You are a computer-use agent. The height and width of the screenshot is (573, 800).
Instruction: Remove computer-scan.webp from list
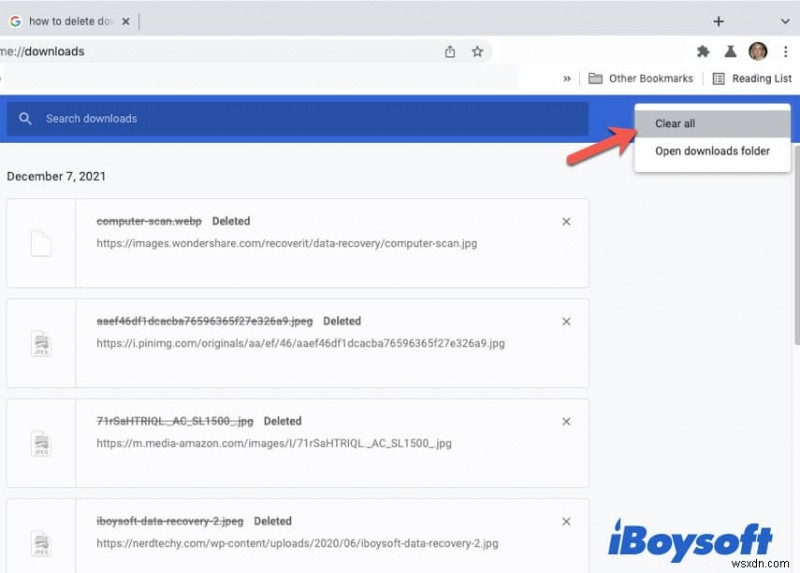tap(566, 221)
